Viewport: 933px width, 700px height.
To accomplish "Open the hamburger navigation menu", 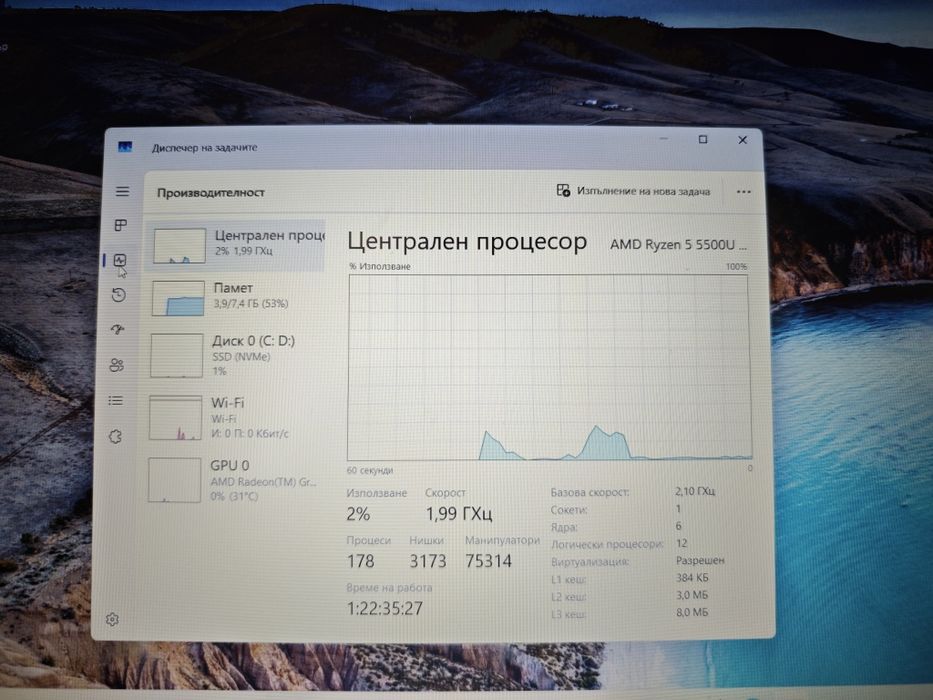I will [122, 191].
